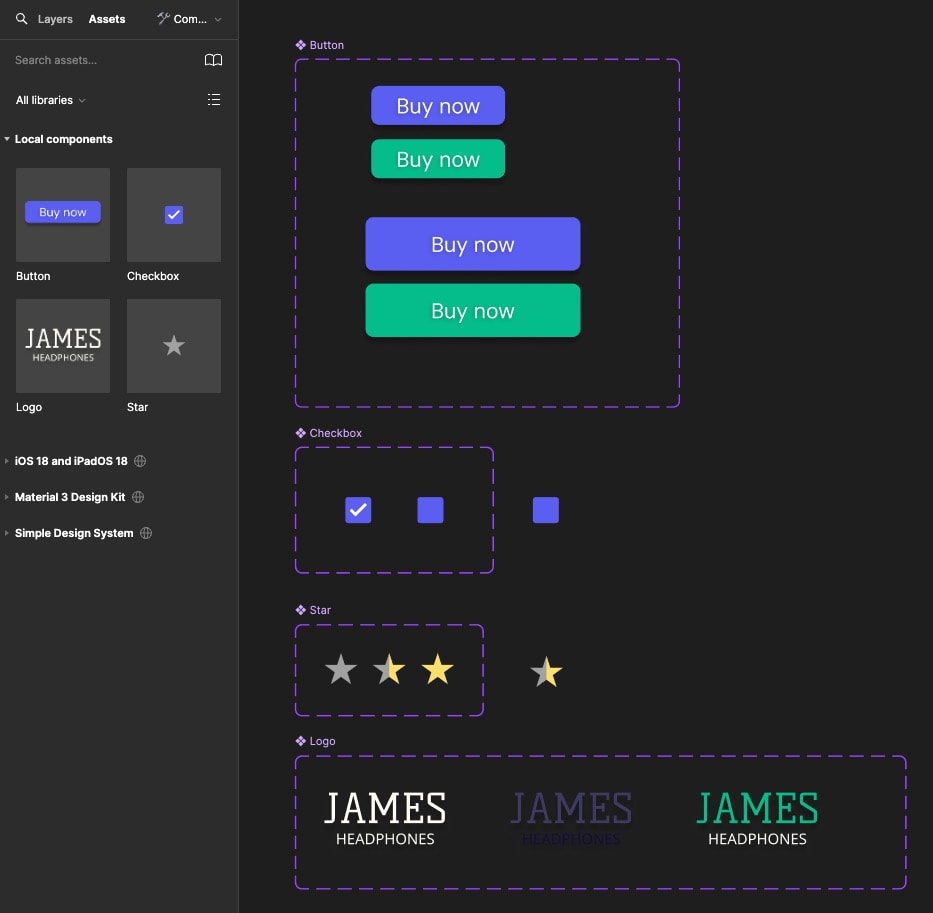
Task: Click the Checkbox frame title on canvas
Action: pyautogui.click(x=336, y=433)
